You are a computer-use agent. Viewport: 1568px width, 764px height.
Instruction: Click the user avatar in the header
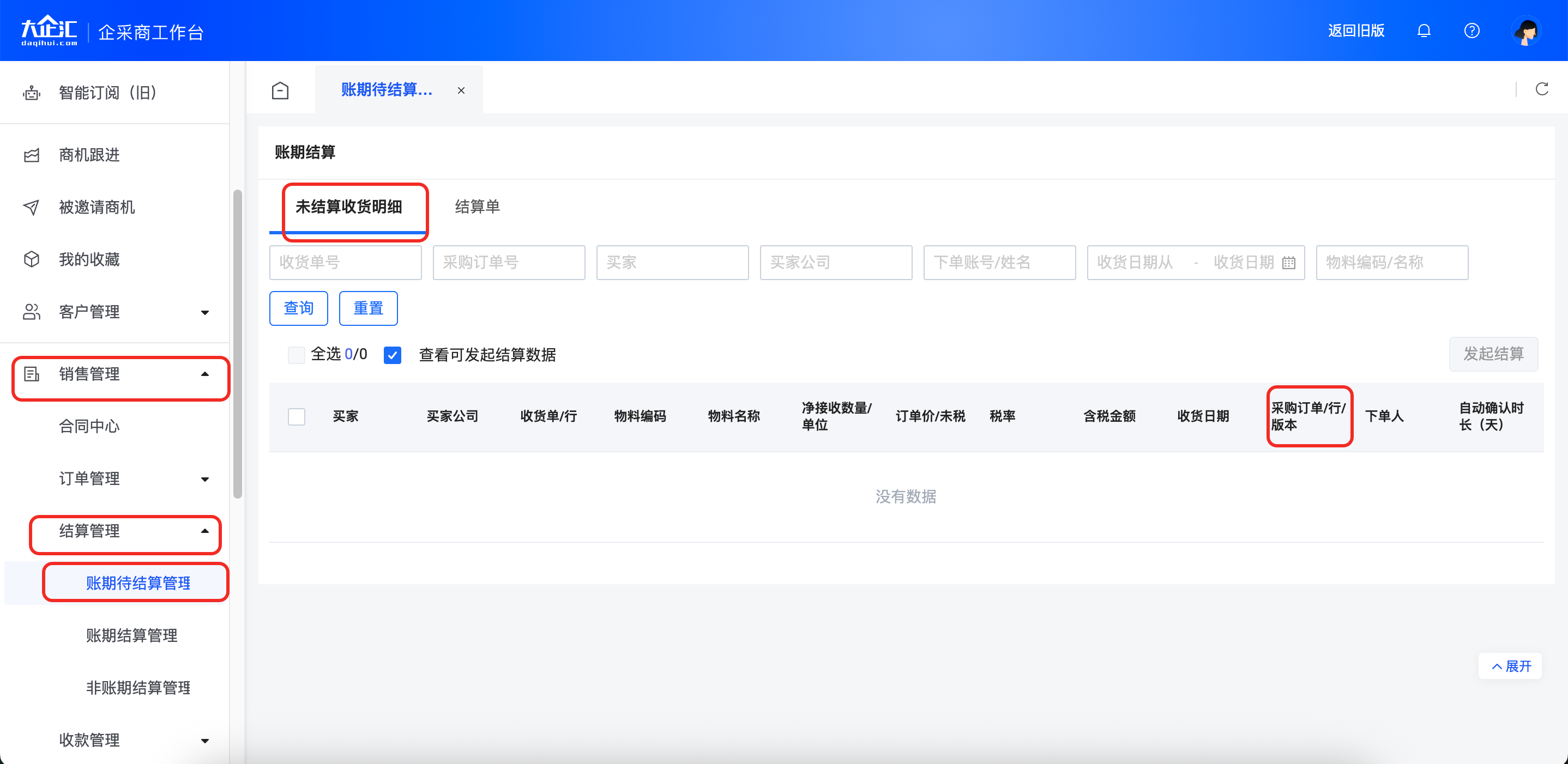point(1525,31)
